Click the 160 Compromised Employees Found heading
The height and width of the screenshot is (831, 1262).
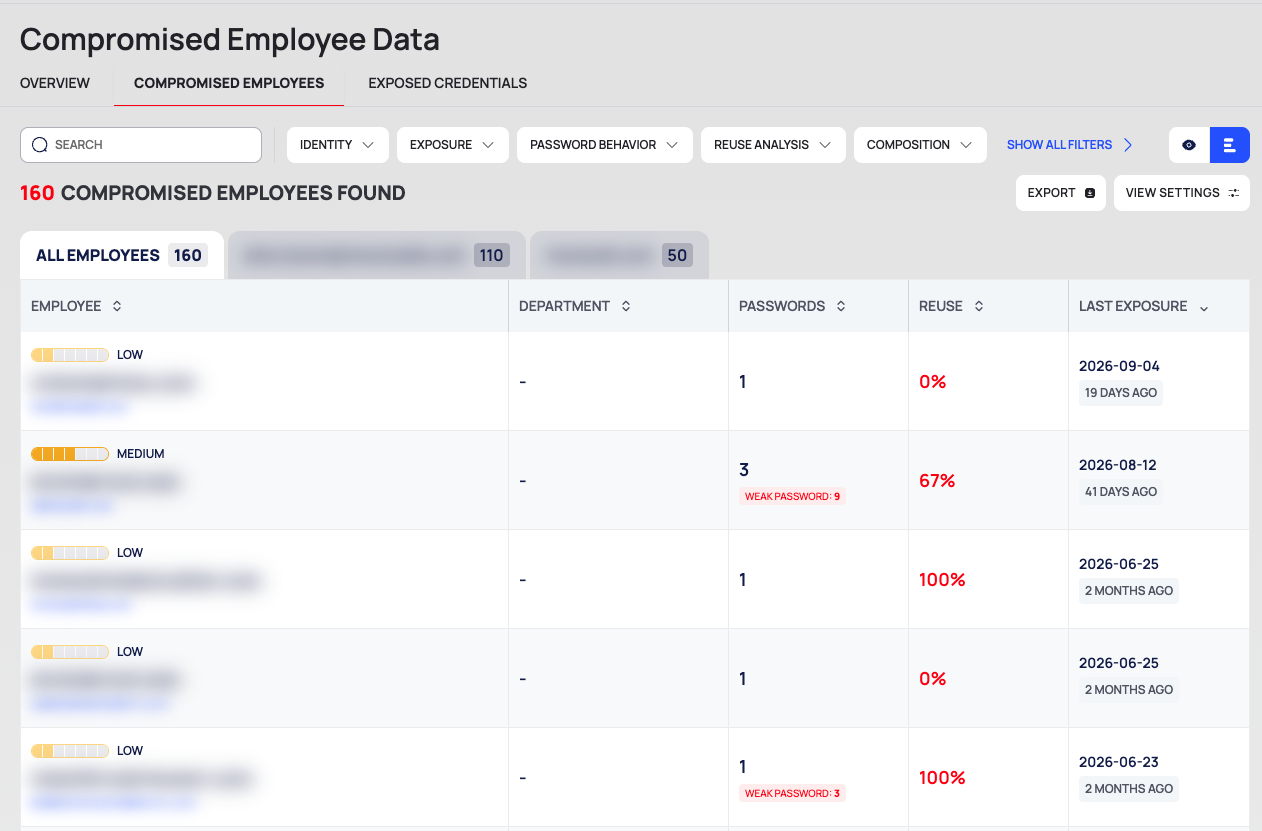pos(213,193)
